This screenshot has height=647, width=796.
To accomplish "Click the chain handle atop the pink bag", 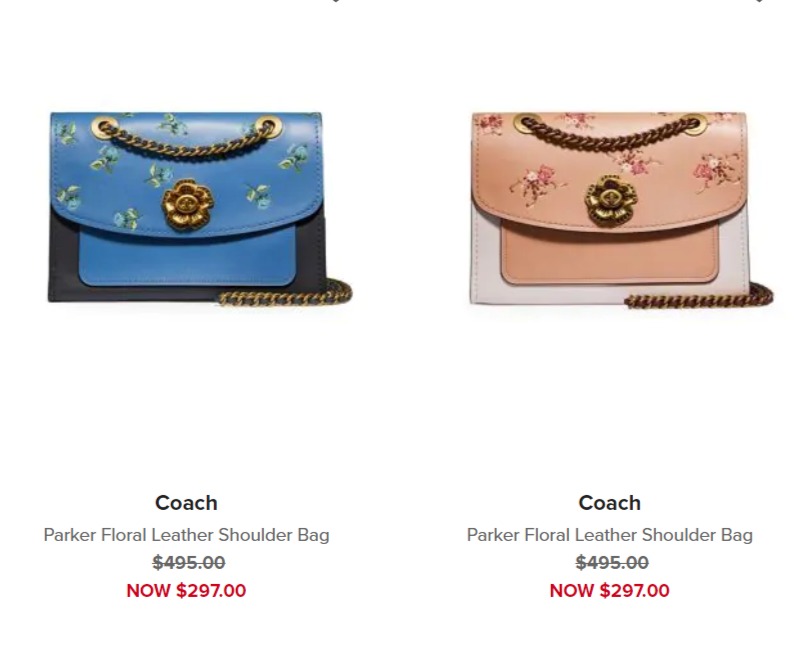I will (610, 133).
